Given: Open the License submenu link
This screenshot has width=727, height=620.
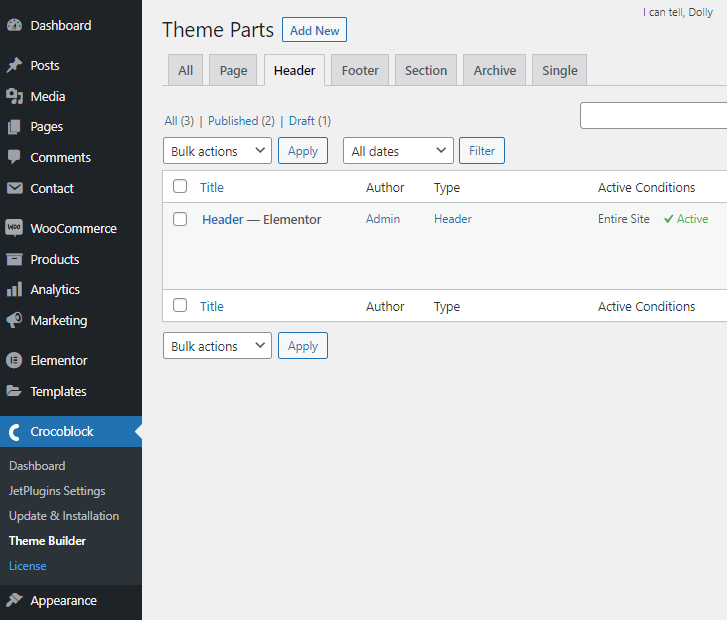Looking at the screenshot, I should pyautogui.click(x=27, y=566).
